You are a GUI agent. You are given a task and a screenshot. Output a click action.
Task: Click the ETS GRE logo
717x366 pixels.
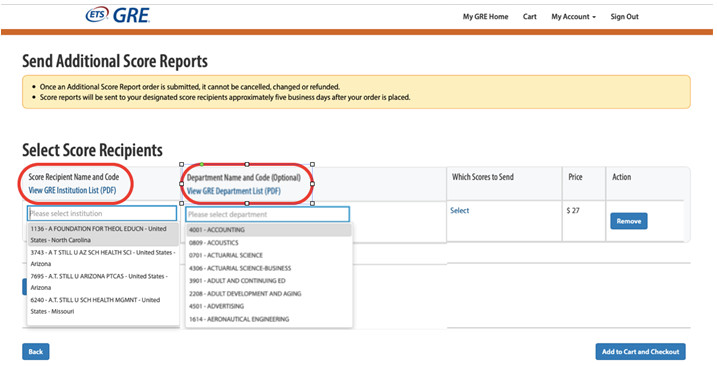click(x=118, y=15)
